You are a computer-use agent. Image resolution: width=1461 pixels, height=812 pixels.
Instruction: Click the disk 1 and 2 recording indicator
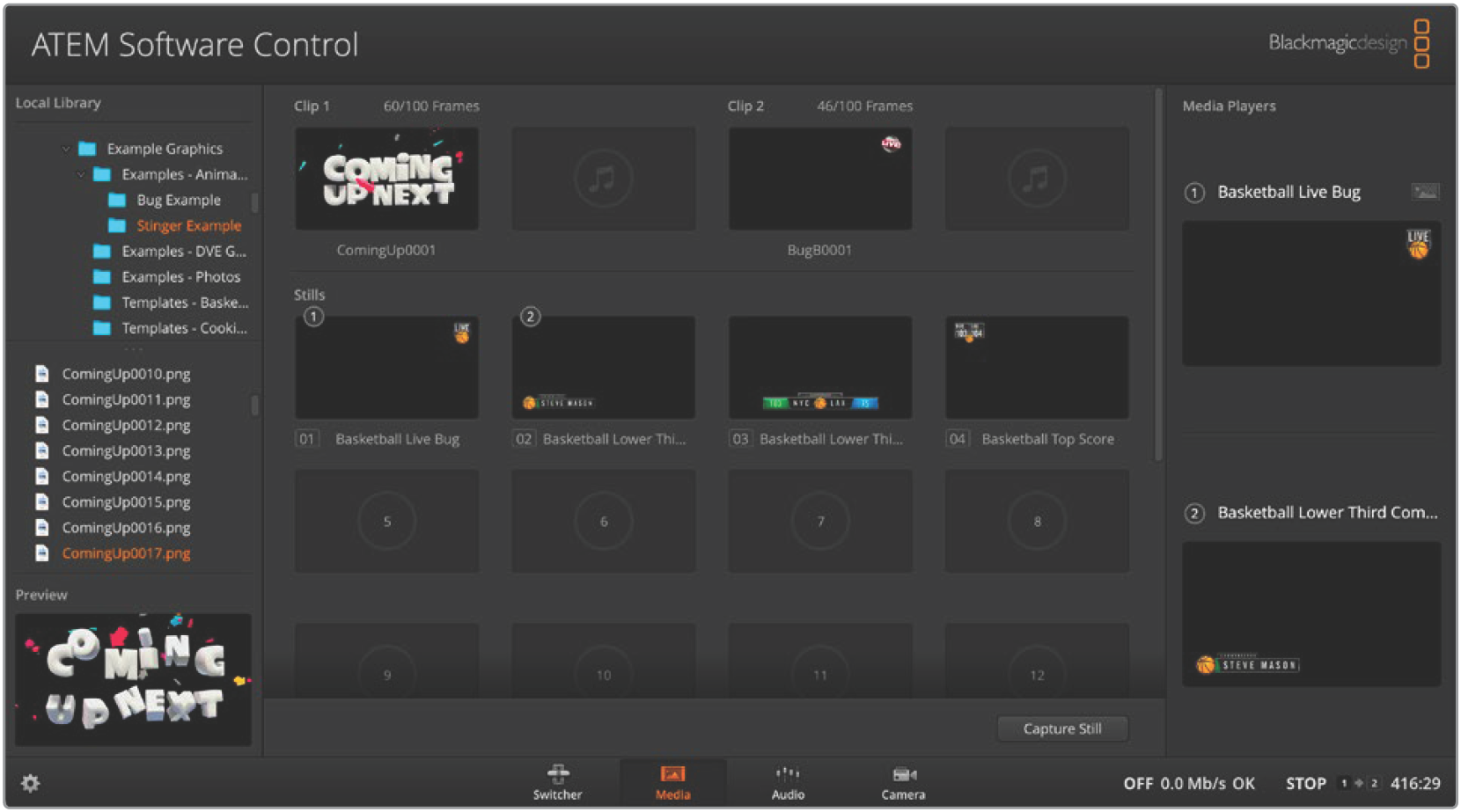(x=1359, y=783)
